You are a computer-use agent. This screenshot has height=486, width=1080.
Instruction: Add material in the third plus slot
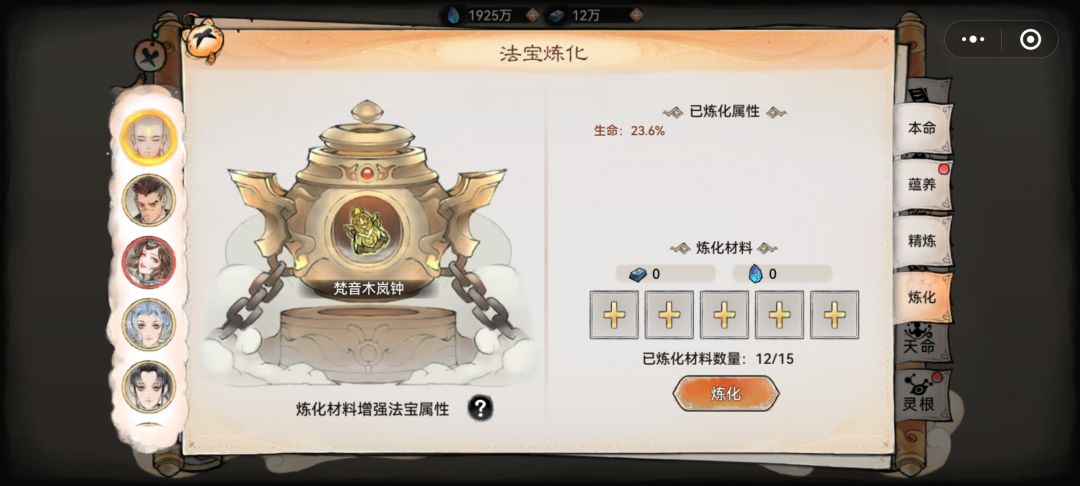click(725, 315)
